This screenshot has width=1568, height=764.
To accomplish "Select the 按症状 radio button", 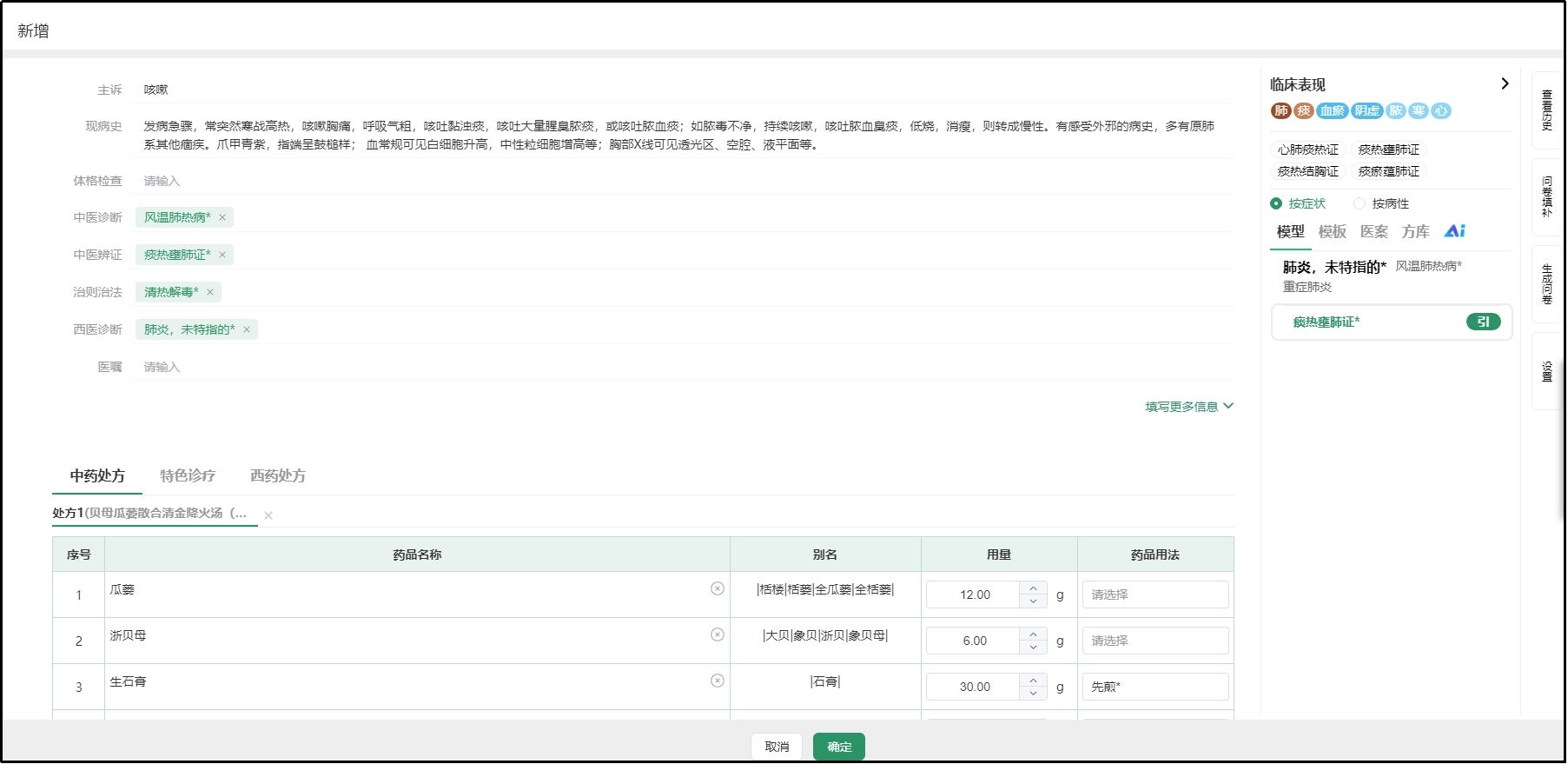I will (x=1276, y=203).
